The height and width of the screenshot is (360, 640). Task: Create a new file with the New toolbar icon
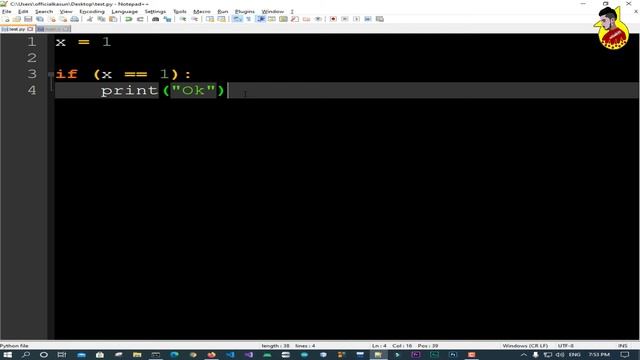click(6, 19)
